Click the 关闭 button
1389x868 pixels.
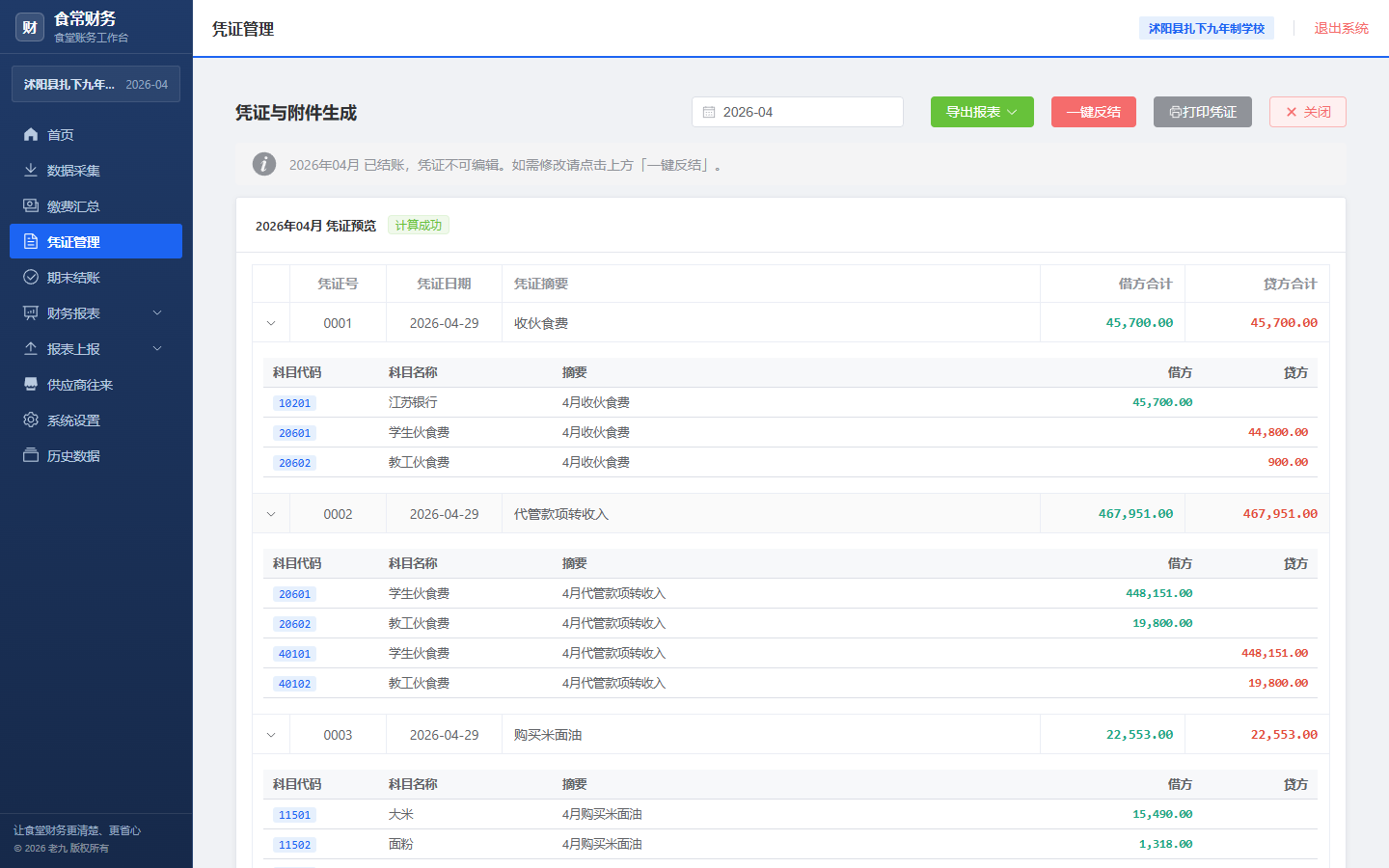point(1308,112)
